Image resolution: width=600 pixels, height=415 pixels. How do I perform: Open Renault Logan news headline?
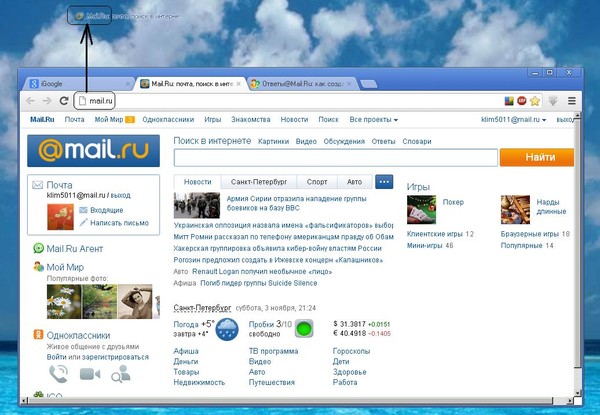coord(262,272)
